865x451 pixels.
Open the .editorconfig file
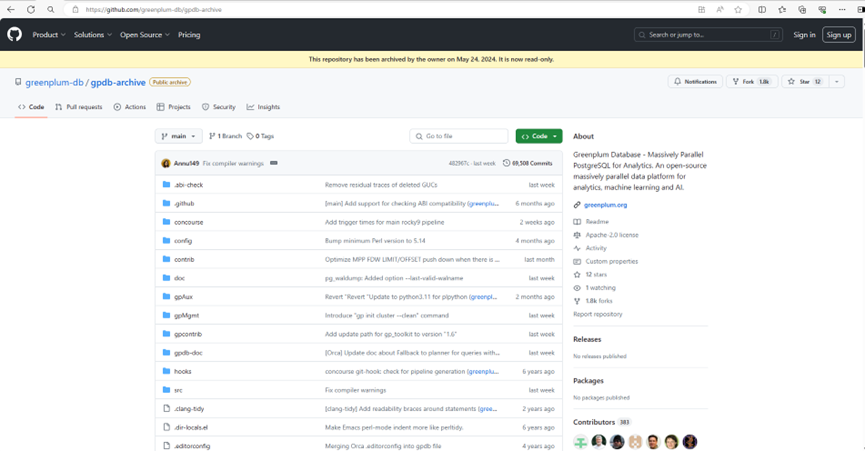pyautogui.click(x=192, y=446)
